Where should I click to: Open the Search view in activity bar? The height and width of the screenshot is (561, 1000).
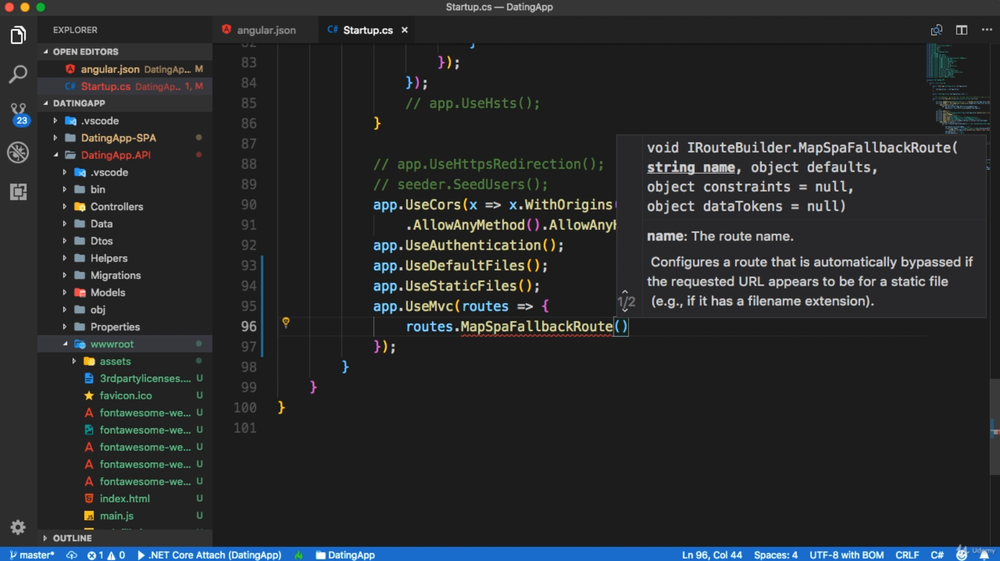18,74
